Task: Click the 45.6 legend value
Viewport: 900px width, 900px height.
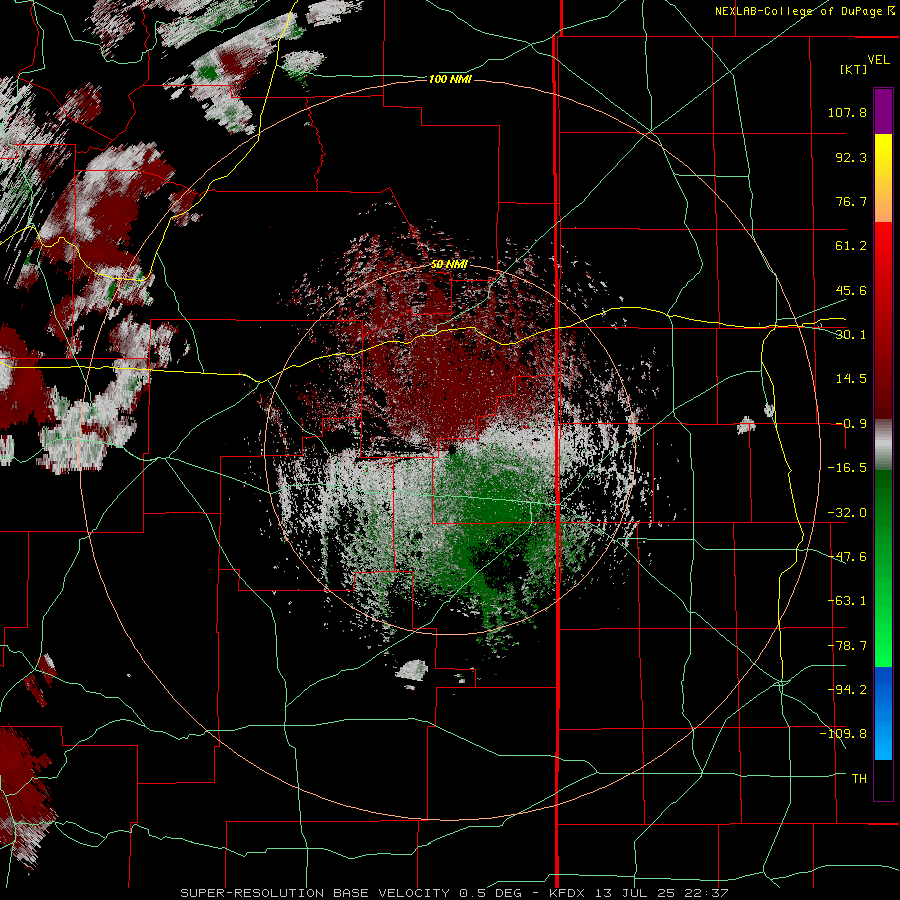Action: (x=851, y=290)
